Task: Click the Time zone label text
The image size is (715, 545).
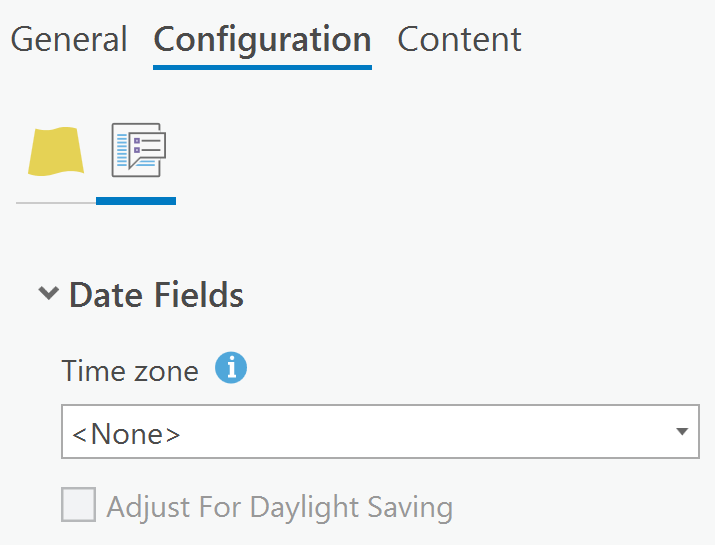Action: click(130, 370)
